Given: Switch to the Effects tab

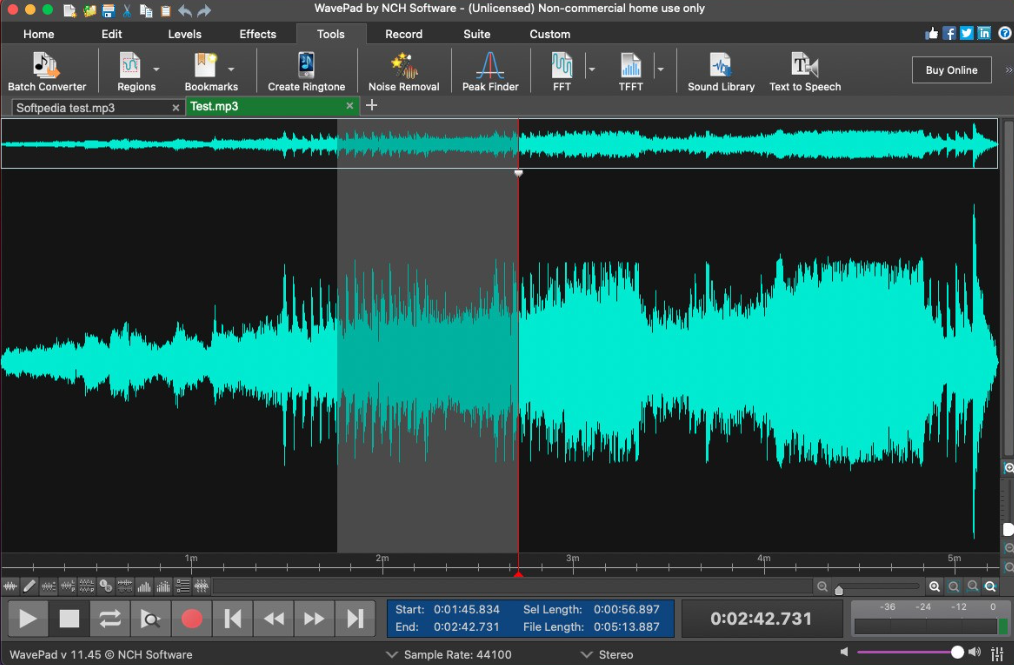Looking at the screenshot, I should [x=257, y=34].
